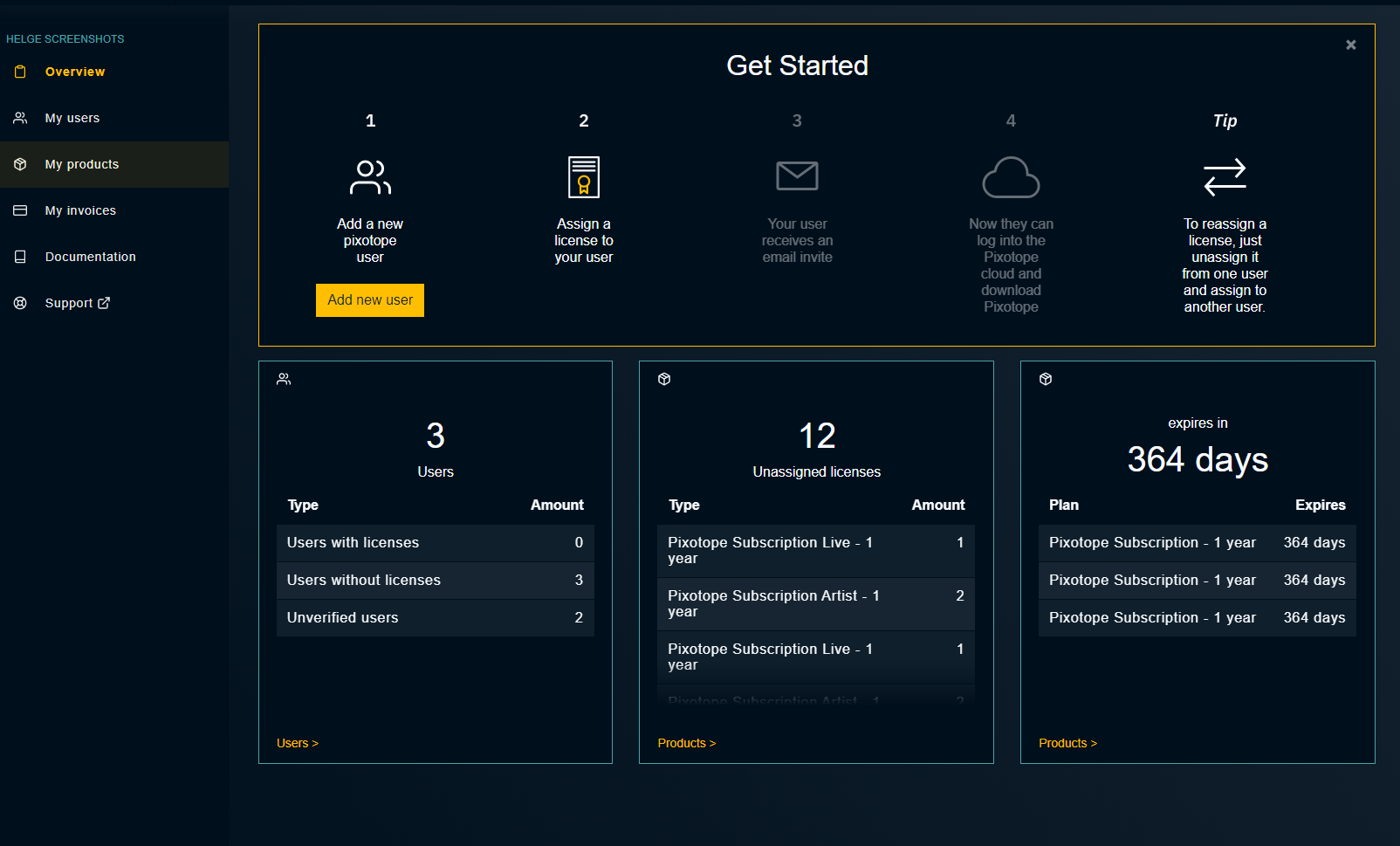Follow Products > link under Unassigned licenses
Image resolution: width=1400 pixels, height=846 pixels.
pos(687,743)
